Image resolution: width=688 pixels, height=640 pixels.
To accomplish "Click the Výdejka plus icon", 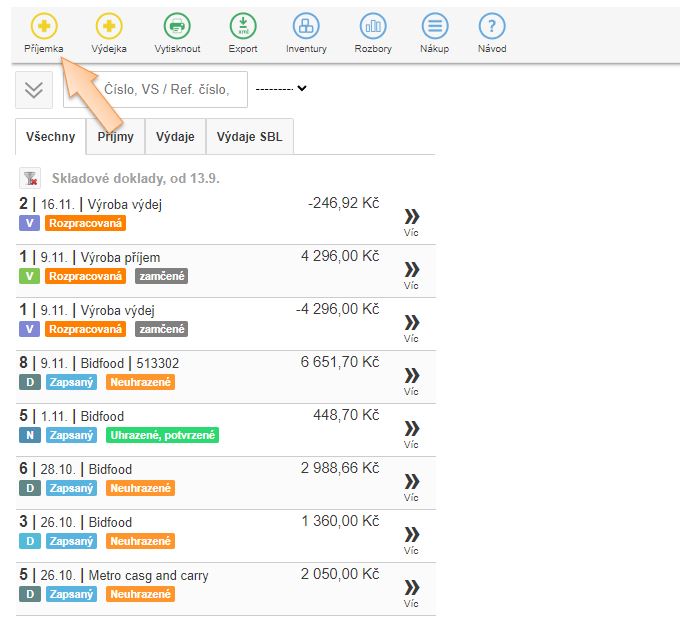I will click(110, 26).
